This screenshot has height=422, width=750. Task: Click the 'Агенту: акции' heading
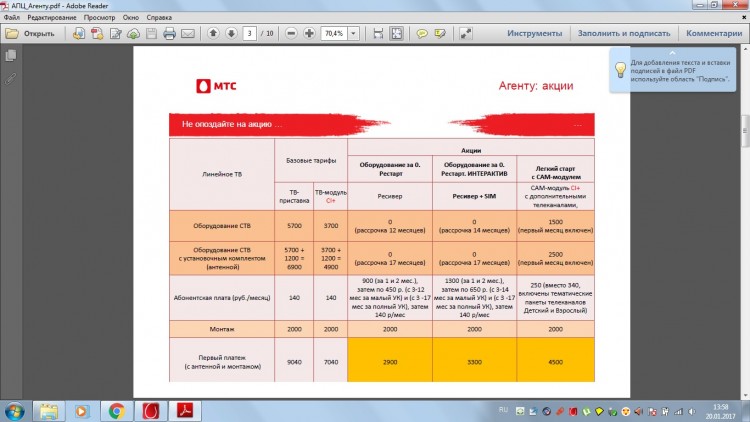536,86
